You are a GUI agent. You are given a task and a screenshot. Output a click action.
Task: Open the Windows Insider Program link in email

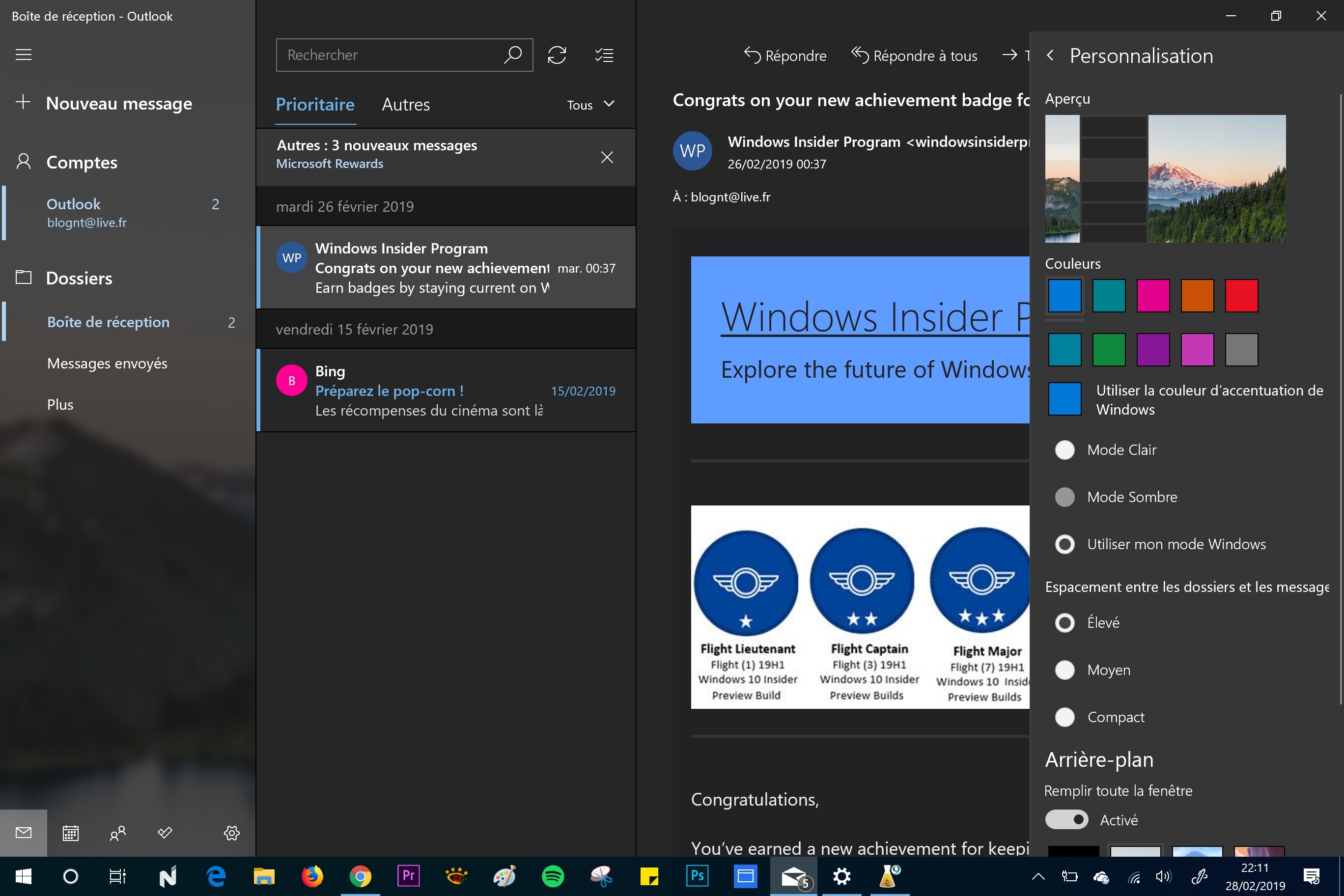[875, 317]
